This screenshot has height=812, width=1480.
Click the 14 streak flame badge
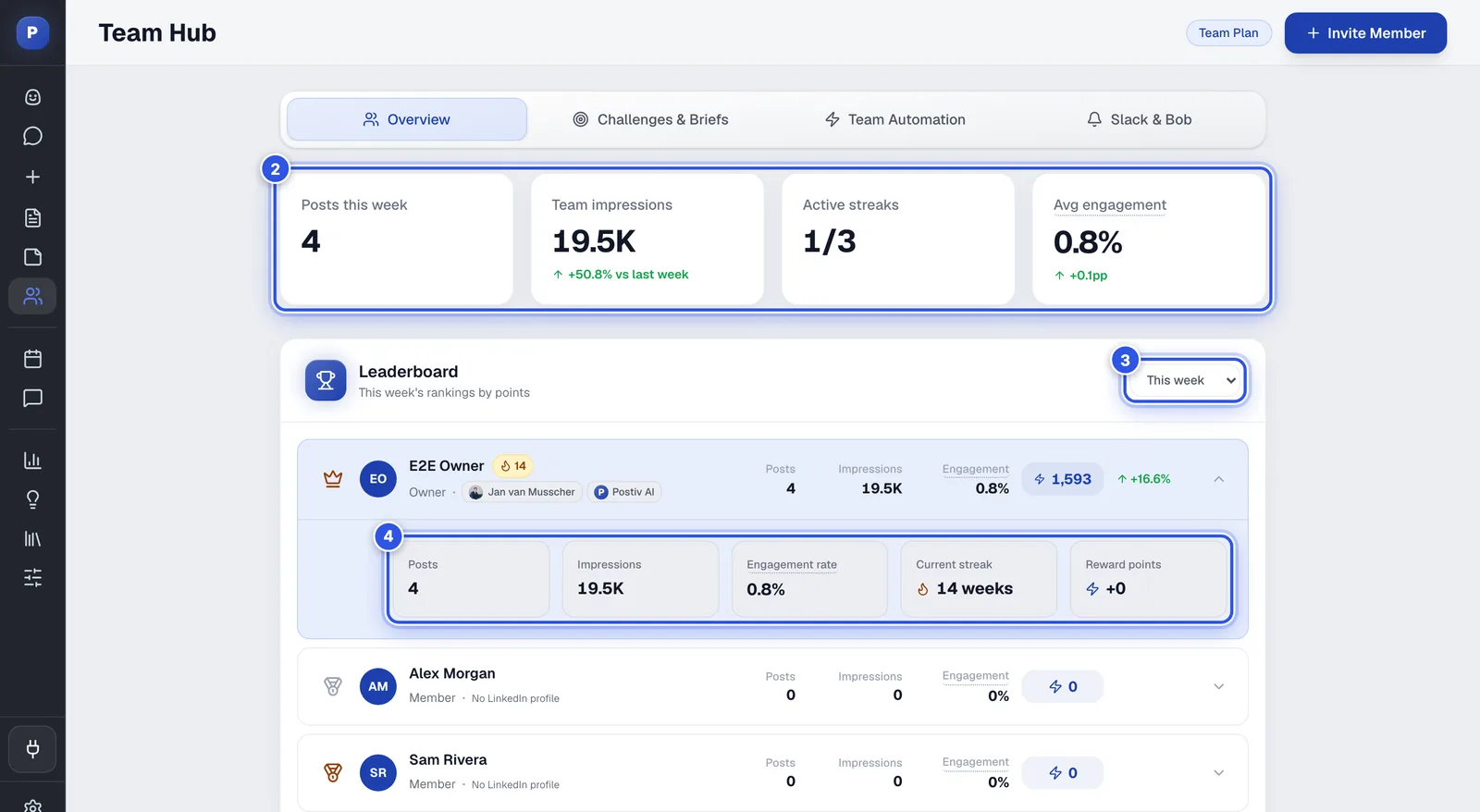(x=513, y=466)
